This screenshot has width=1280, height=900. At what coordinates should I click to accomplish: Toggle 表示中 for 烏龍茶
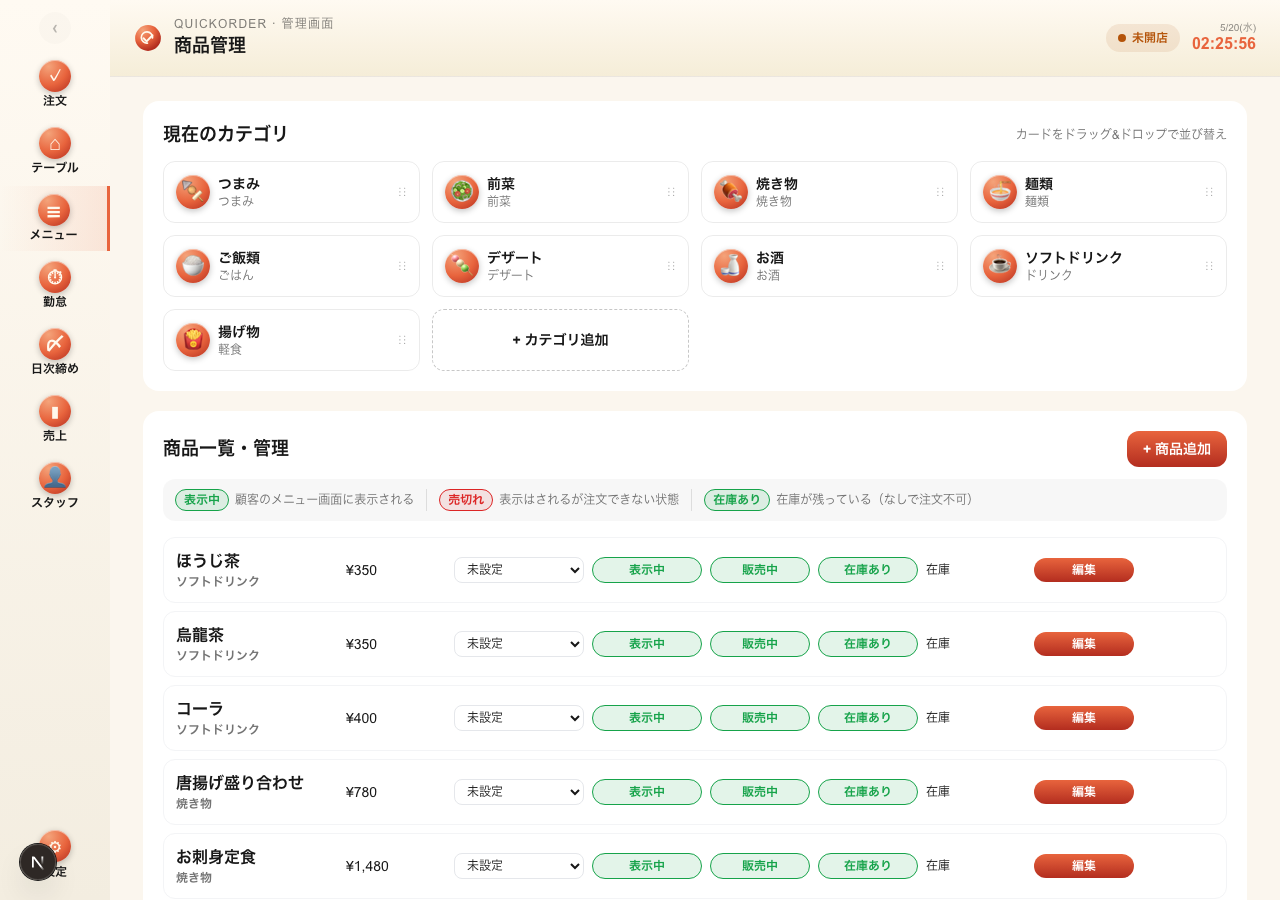coord(647,644)
